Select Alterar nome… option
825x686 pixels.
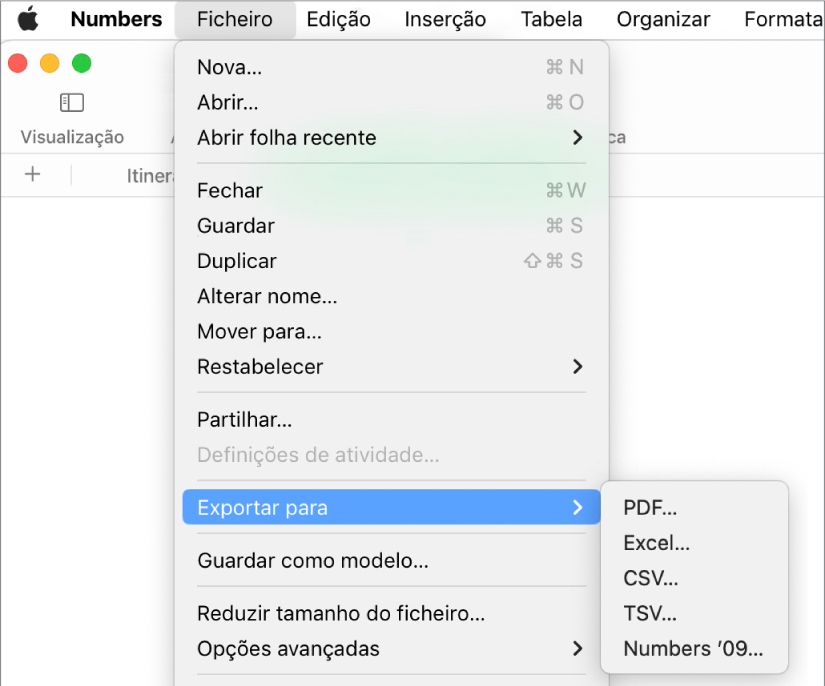coord(391,296)
